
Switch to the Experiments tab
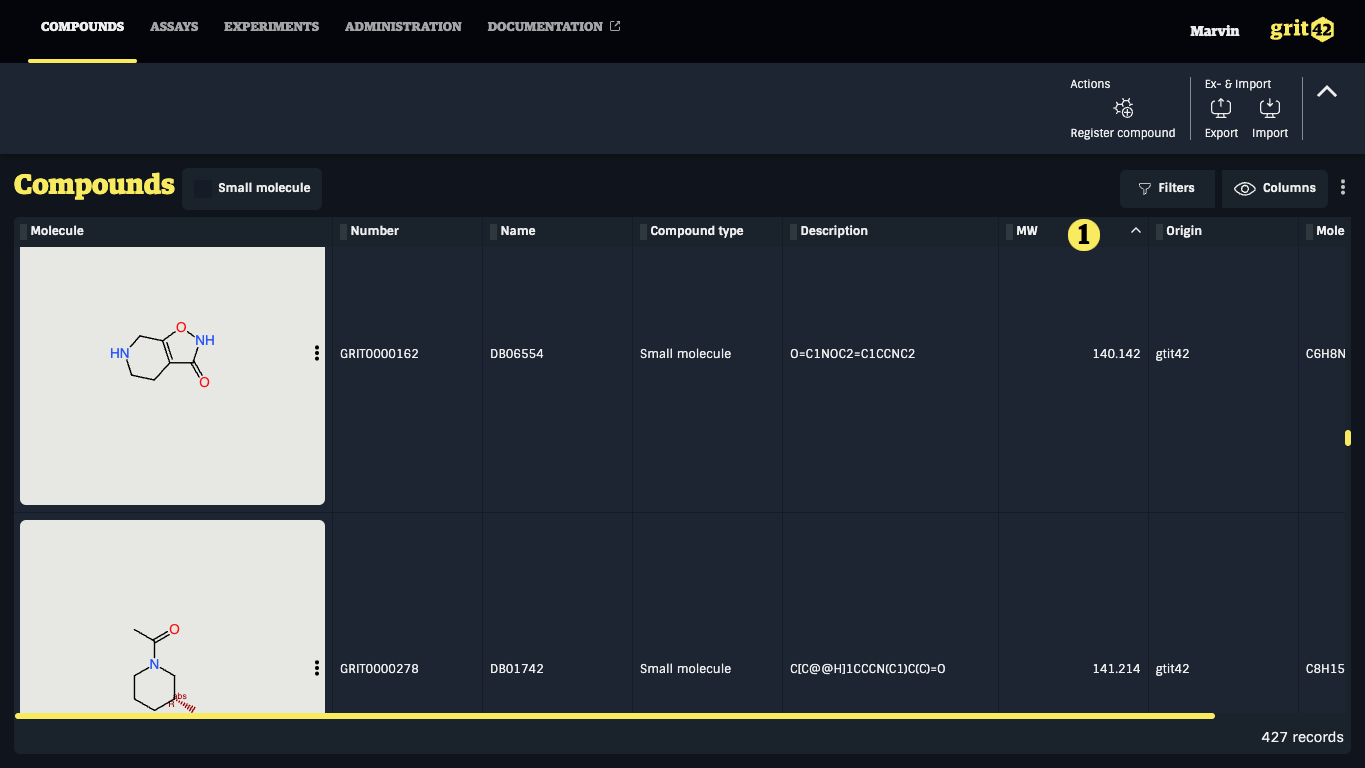[271, 27]
